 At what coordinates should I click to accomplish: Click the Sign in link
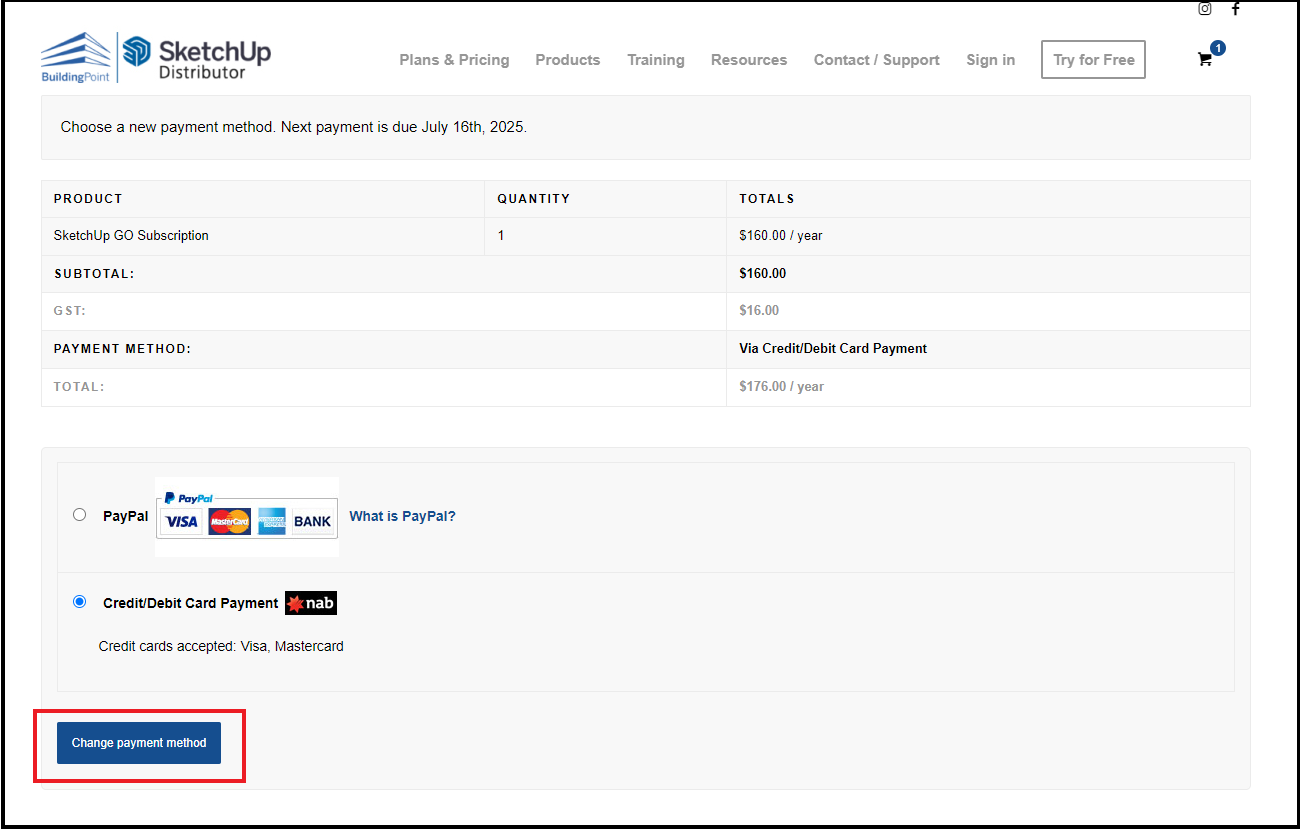[990, 60]
